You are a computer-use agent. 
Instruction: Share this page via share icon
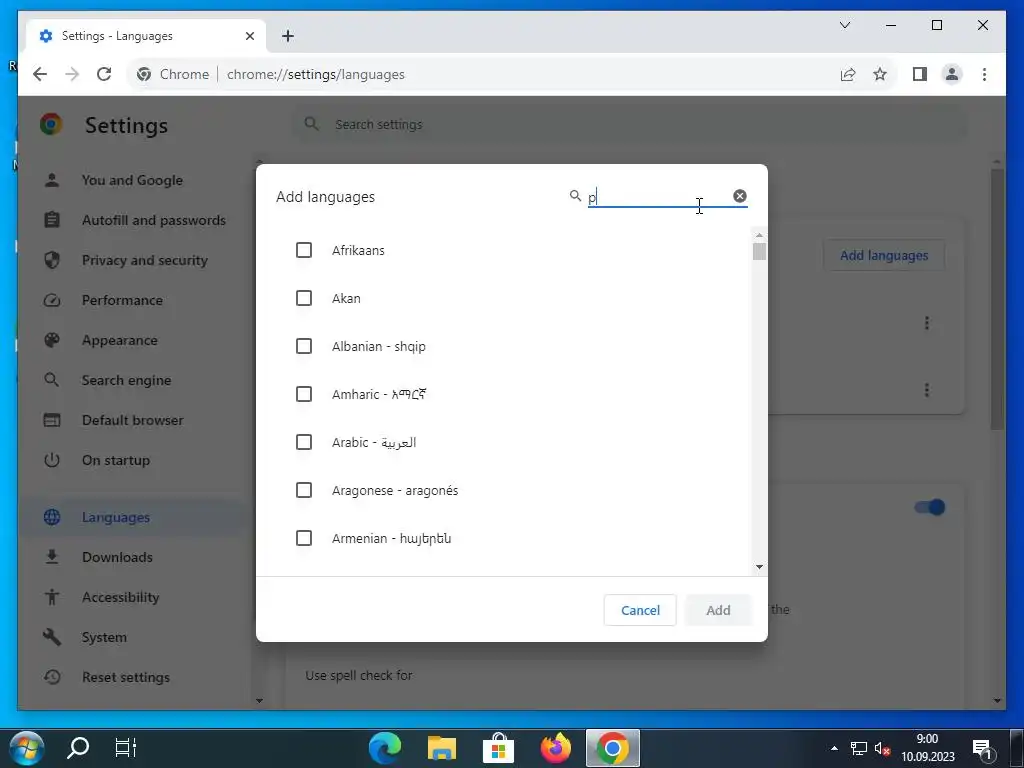[848, 74]
